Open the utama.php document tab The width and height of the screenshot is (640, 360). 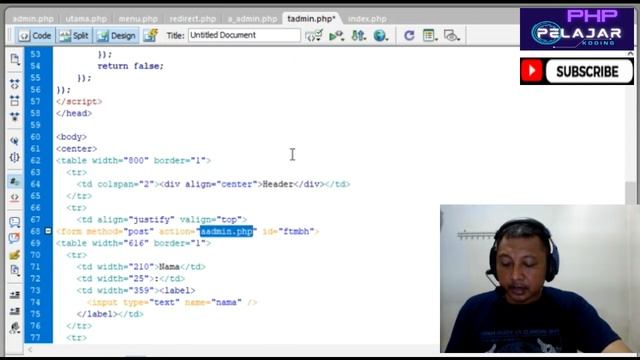click(x=86, y=19)
